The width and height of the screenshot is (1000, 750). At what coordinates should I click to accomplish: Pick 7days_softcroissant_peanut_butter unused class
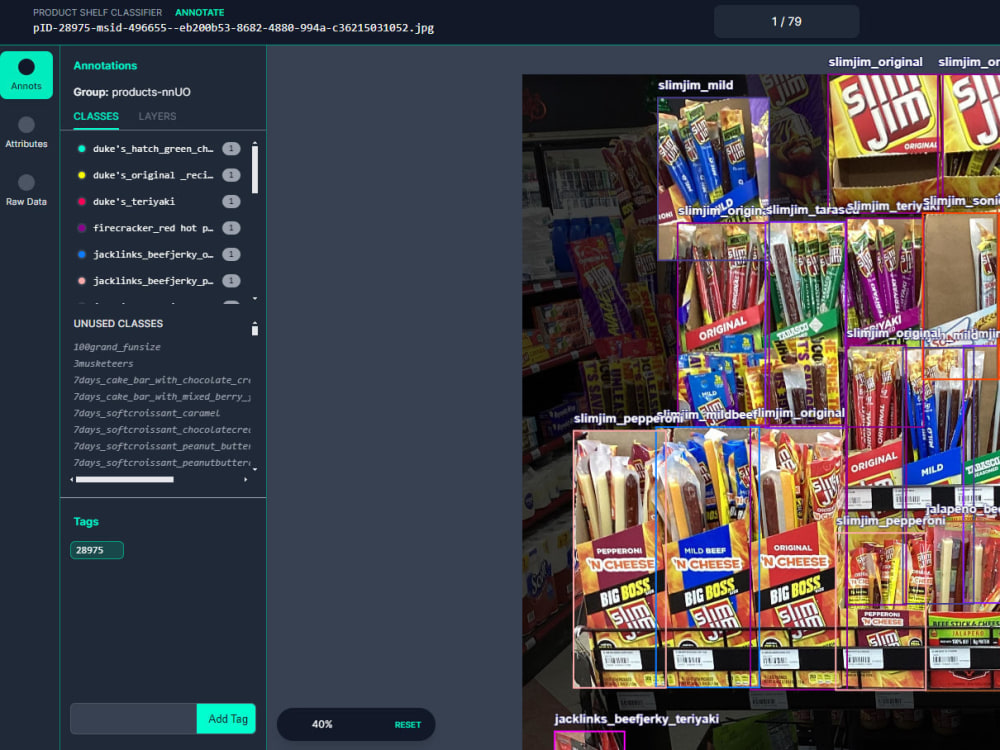point(161,446)
